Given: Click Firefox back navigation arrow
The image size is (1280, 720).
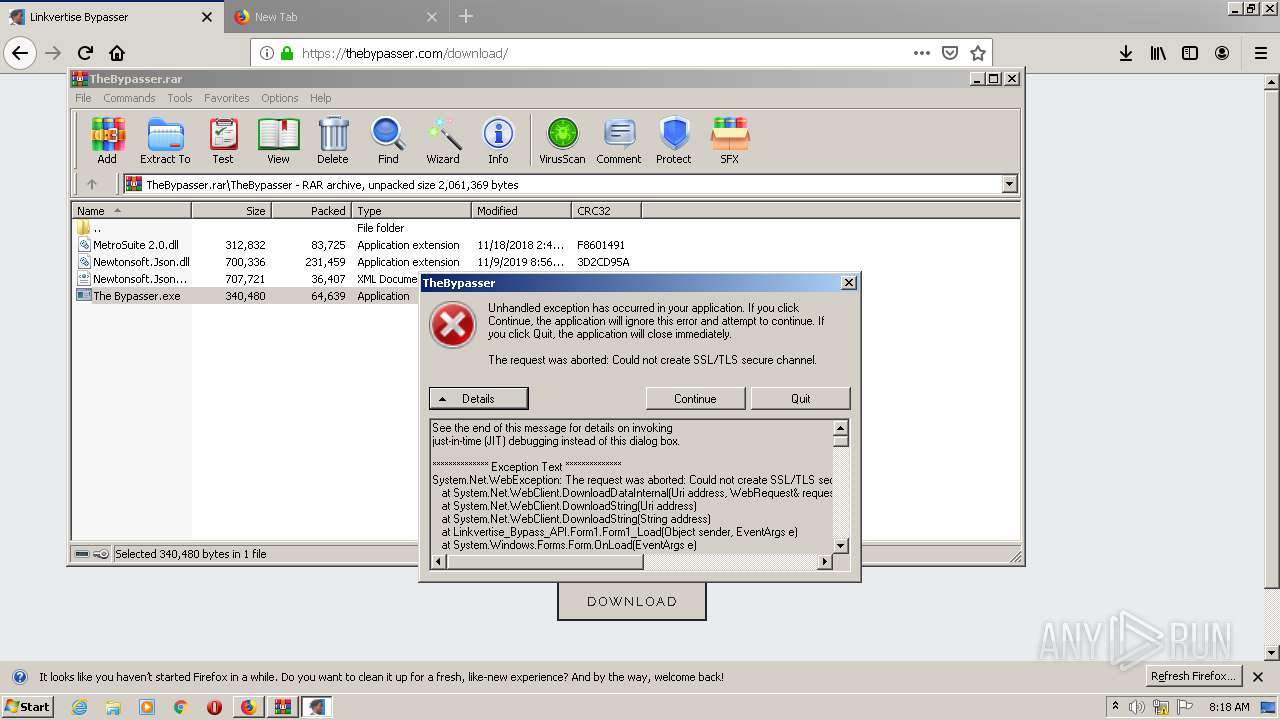Looking at the screenshot, I should point(20,53).
